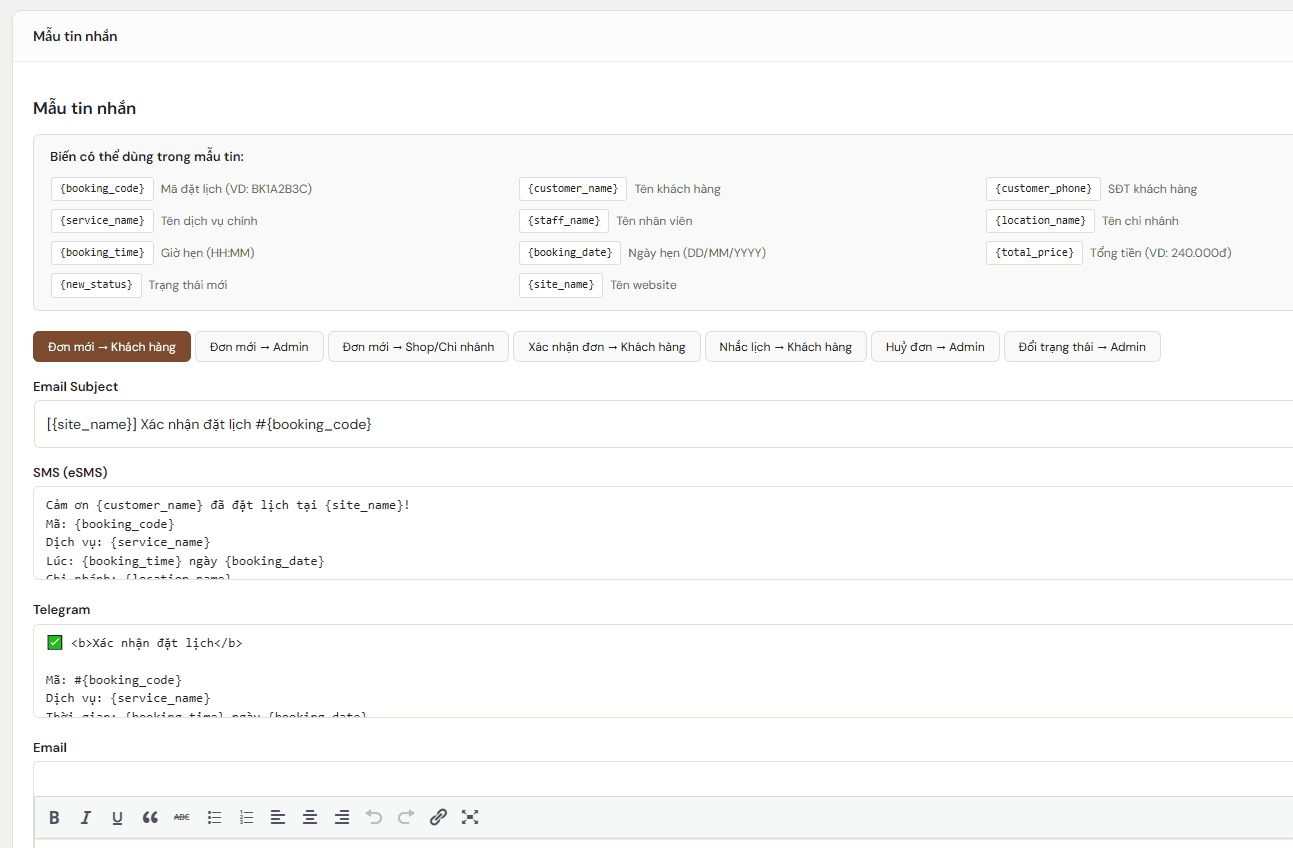Viewport: 1293px width, 848px height.
Task: Expand the editor to fullscreen mode
Action: [470, 817]
